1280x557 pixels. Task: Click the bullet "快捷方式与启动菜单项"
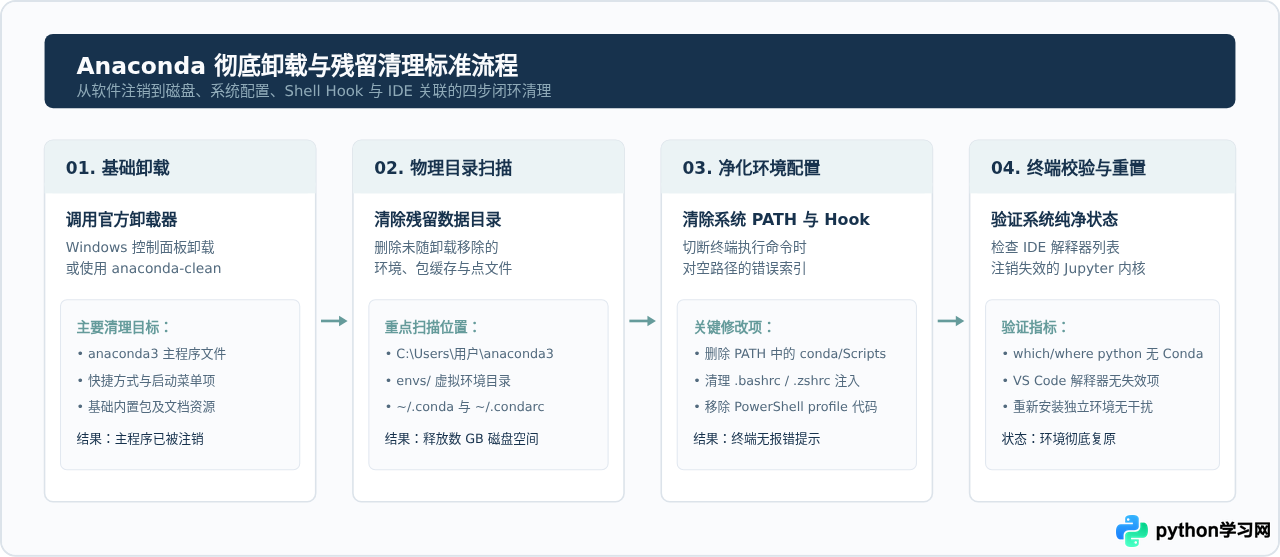(x=146, y=381)
